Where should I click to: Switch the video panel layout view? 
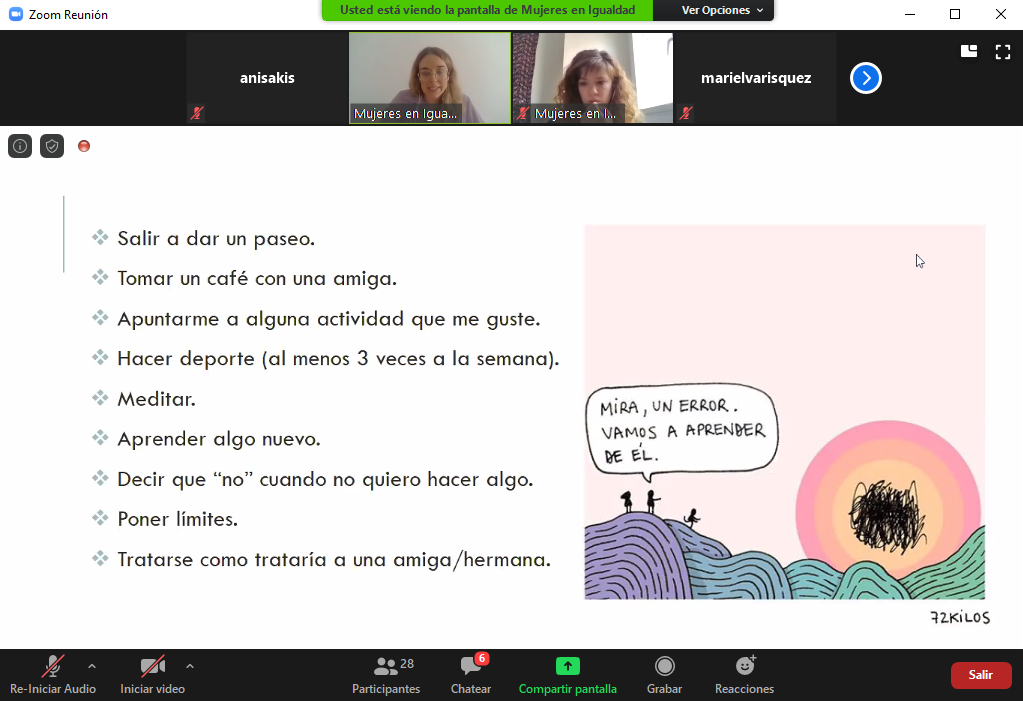[x=969, y=52]
